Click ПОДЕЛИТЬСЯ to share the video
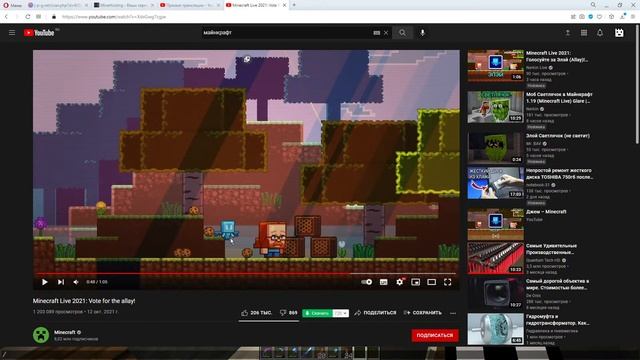 (x=375, y=313)
